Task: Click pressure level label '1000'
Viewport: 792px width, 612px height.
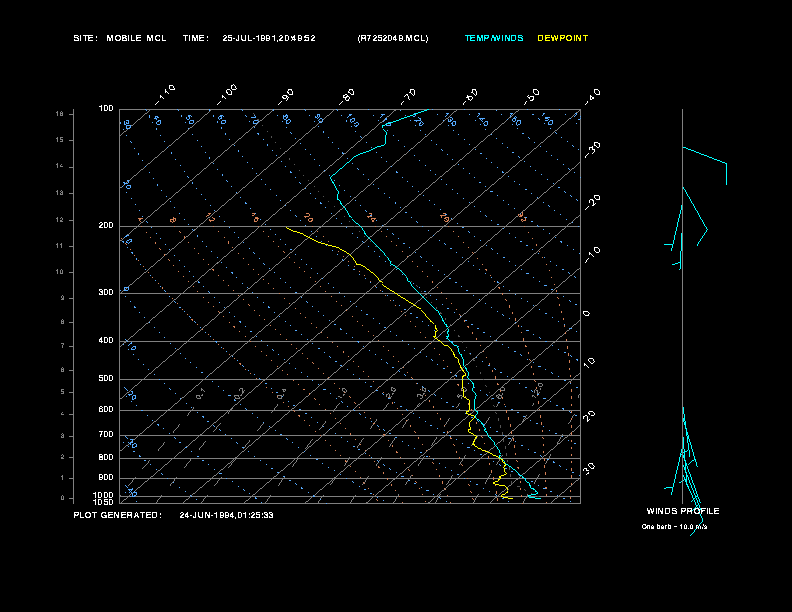Action: 104,495
